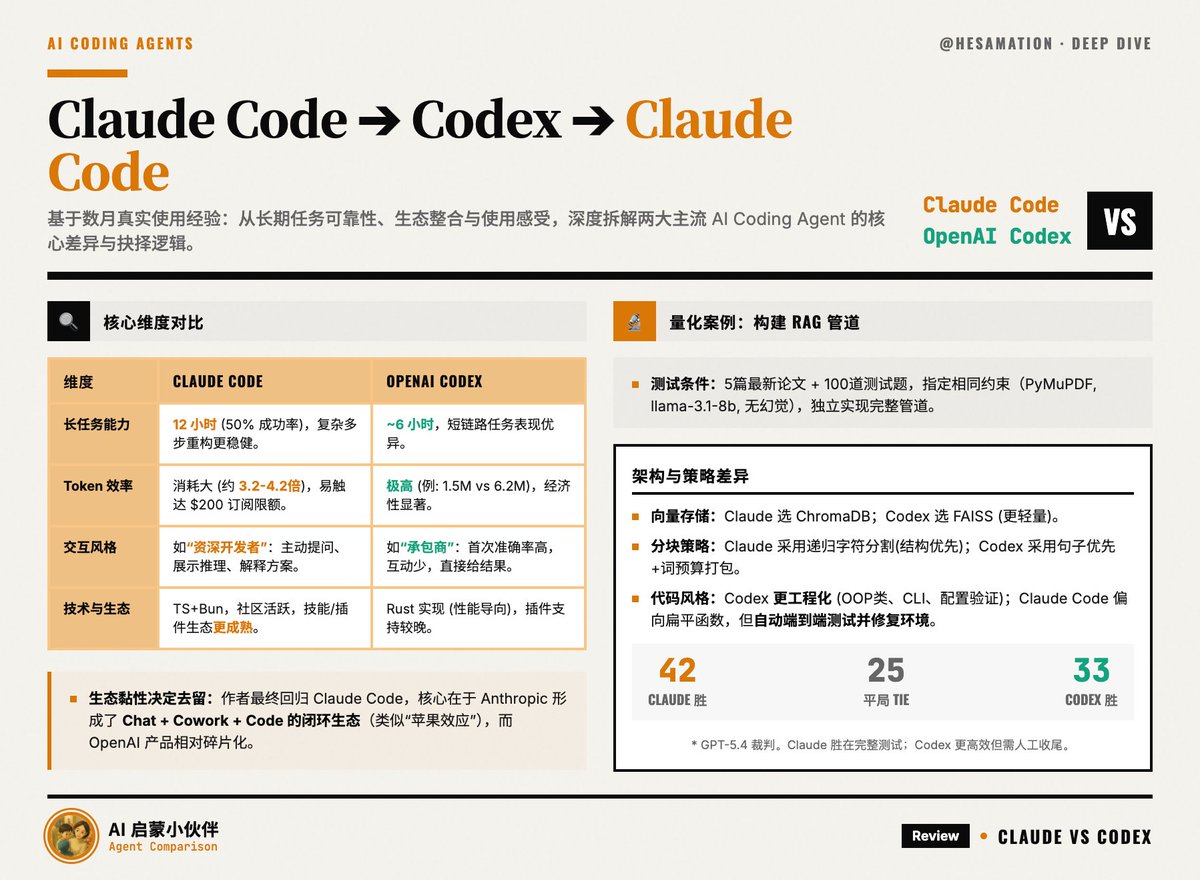The width and height of the screenshot is (1200, 880).
Task: Click the score 33
Action: pyautogui.click(x=1091, y=669)
